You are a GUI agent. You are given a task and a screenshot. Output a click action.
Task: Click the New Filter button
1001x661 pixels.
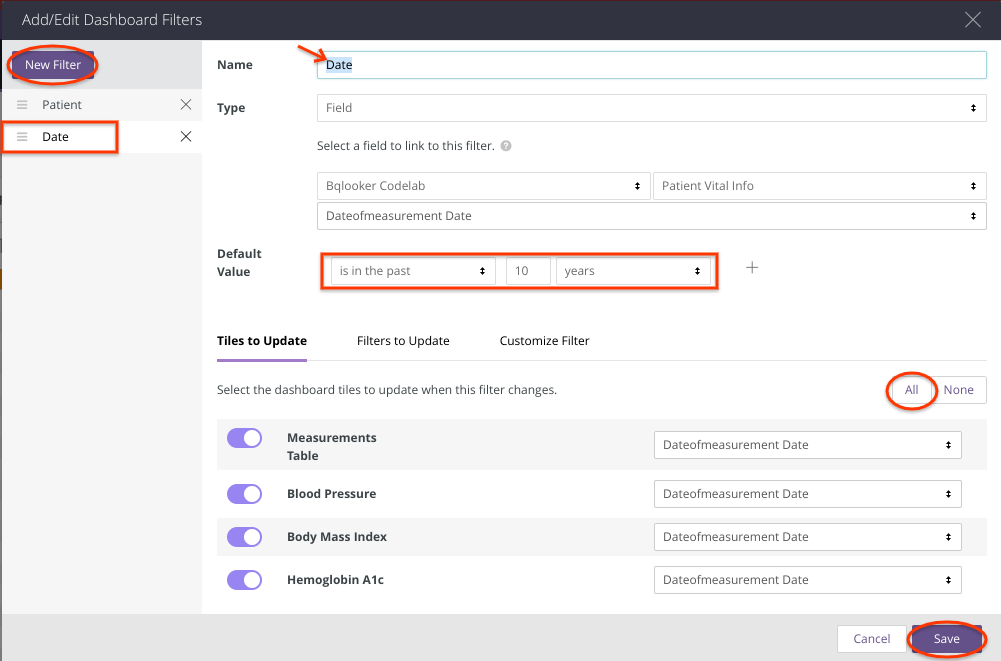[53, 65]
